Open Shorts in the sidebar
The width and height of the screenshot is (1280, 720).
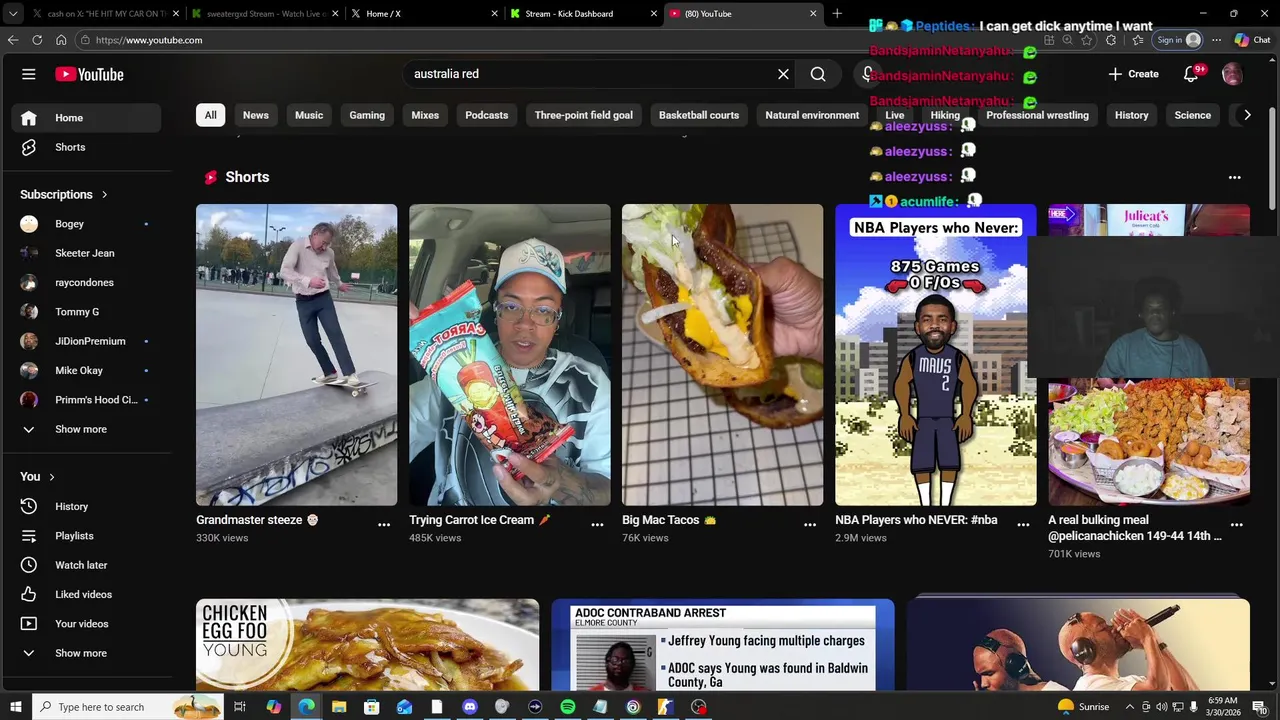[x=86, y=147]
